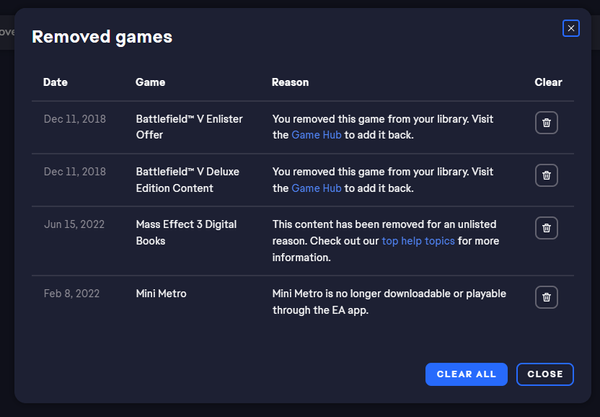Click the Reason column header
The height and width of the screenshot is (417, 600).
290,82
